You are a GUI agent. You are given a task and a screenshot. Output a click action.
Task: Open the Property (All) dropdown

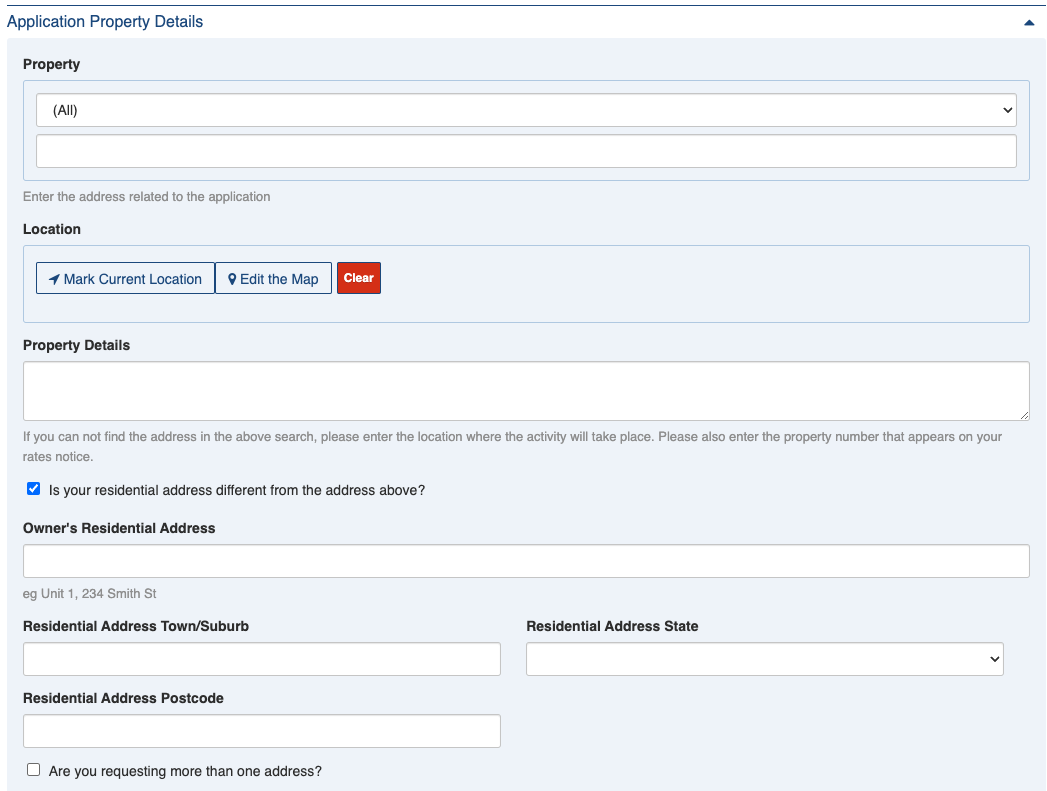coord(525,111)
